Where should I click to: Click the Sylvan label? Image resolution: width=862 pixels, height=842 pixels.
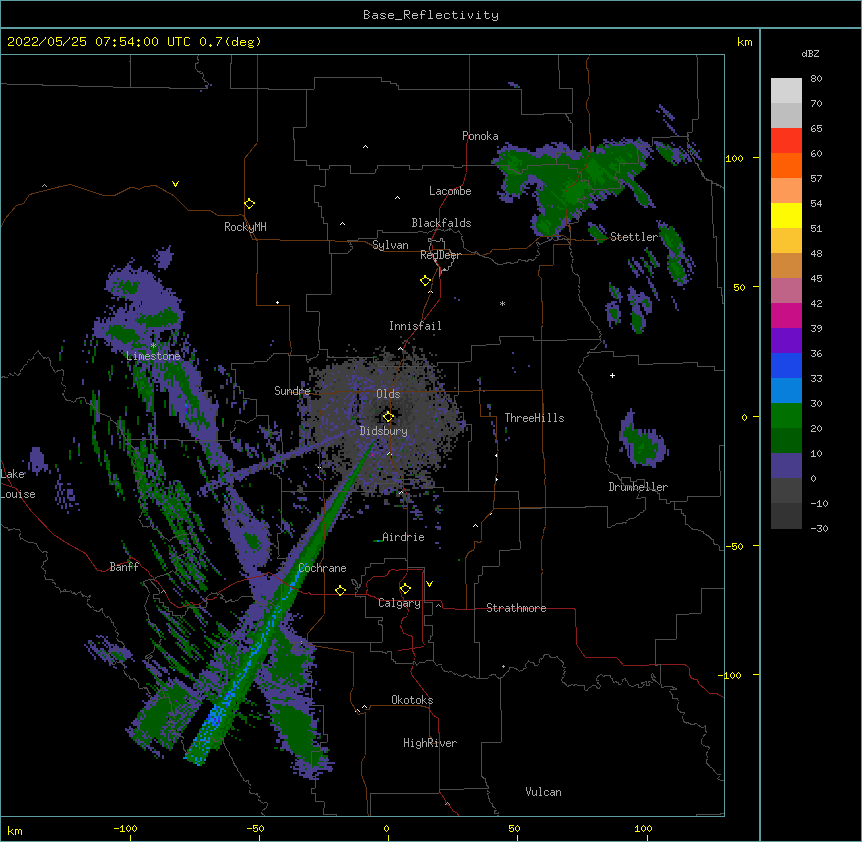[x=390, y=245]
